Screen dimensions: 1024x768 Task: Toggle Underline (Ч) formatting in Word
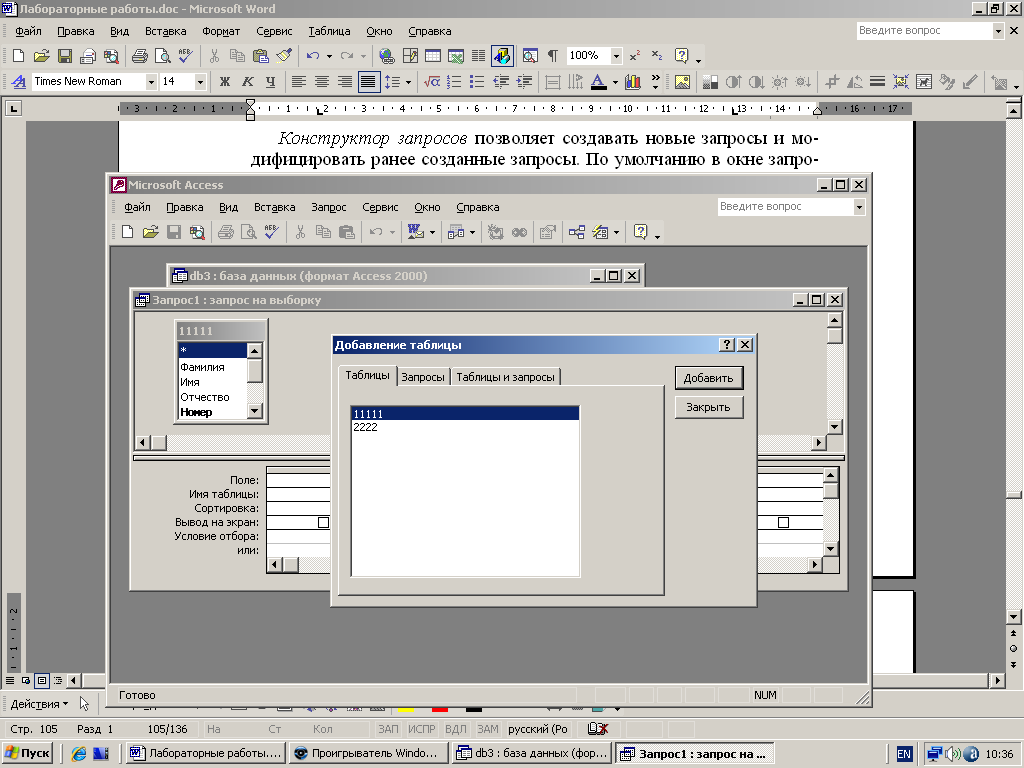[x=270, y=82]
